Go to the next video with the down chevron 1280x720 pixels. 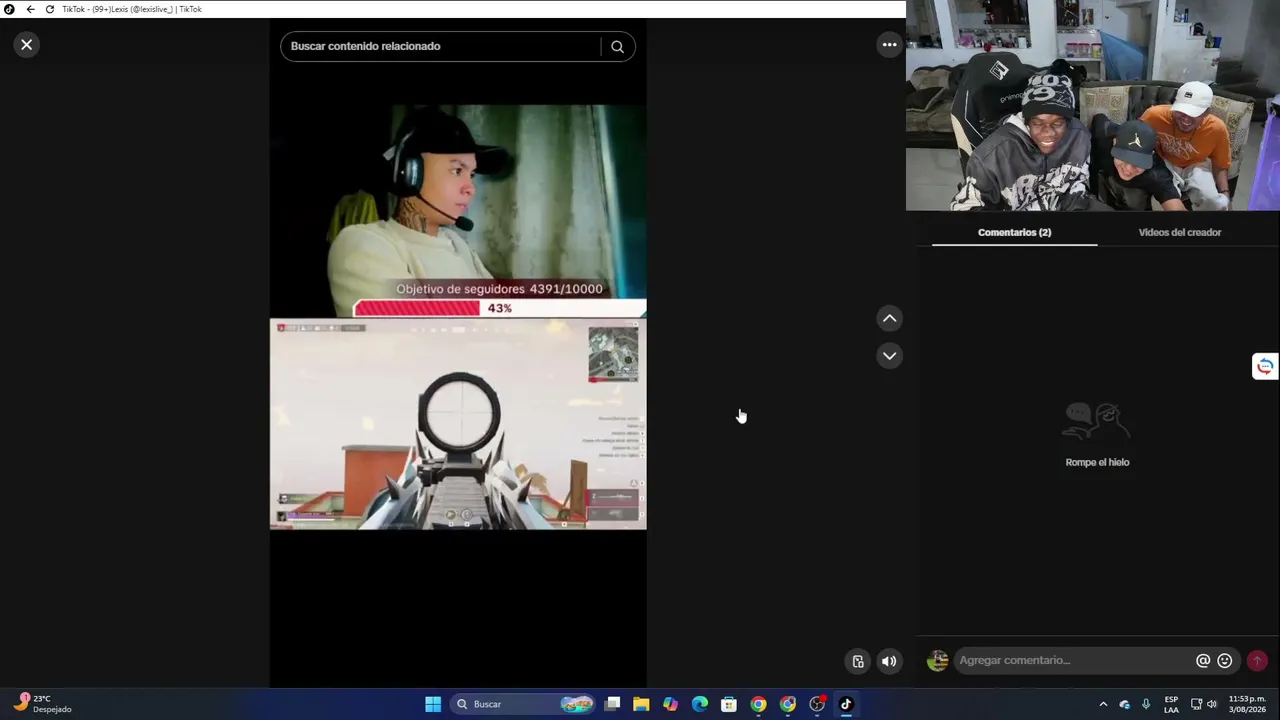coord(889,356)
